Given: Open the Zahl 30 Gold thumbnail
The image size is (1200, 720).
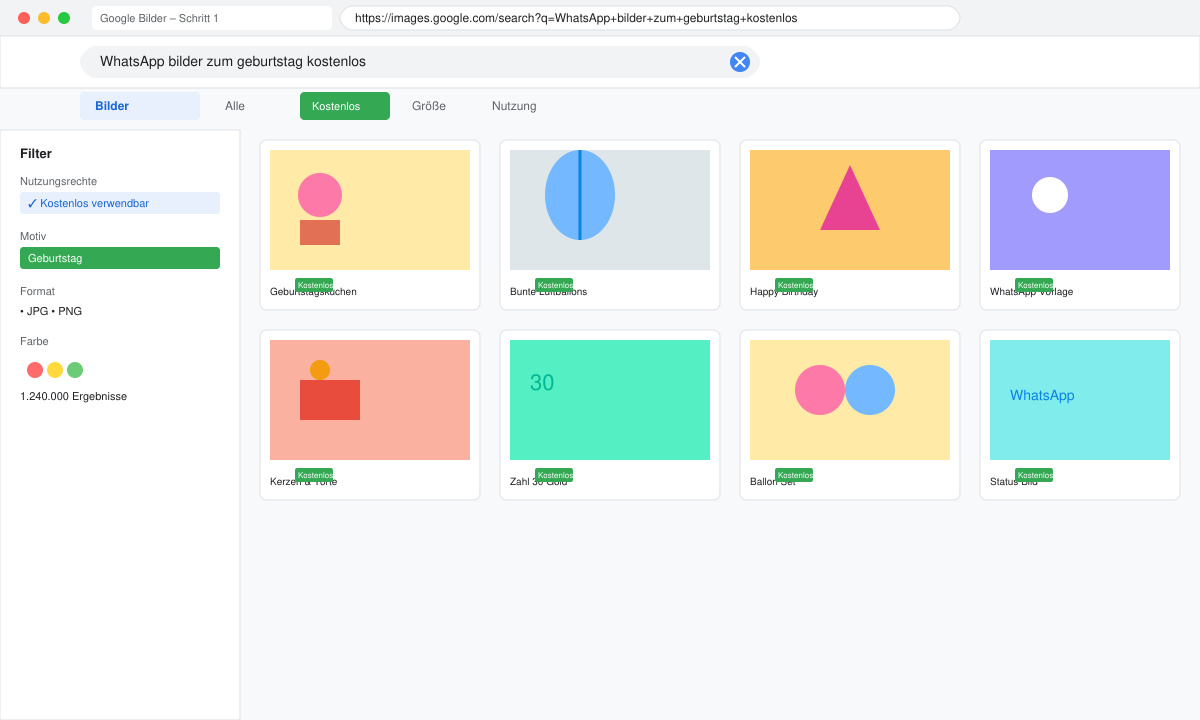Looking at the screenshot, I should tap(610, 400).
